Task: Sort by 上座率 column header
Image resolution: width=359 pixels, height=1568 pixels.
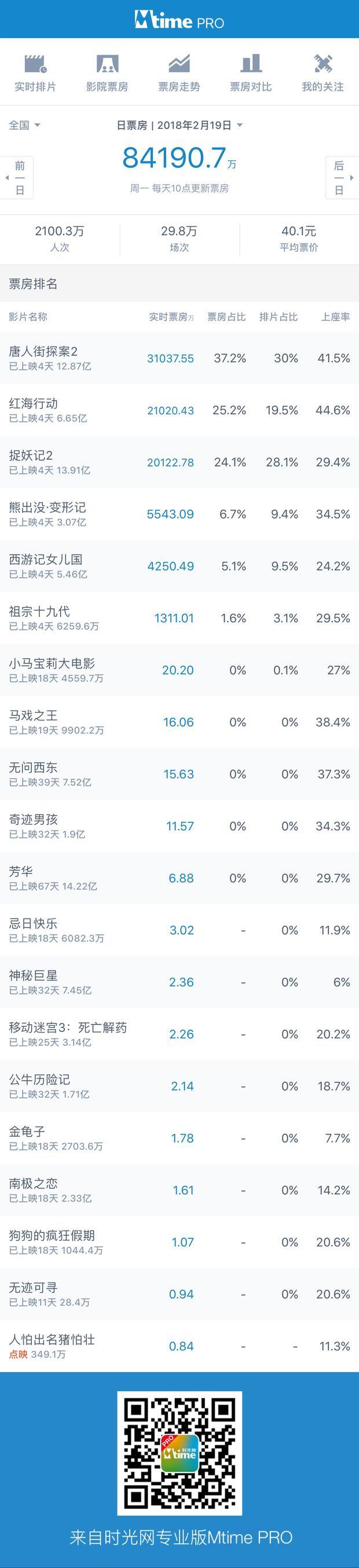Action: pyautogui.click(x=335, y=317)
